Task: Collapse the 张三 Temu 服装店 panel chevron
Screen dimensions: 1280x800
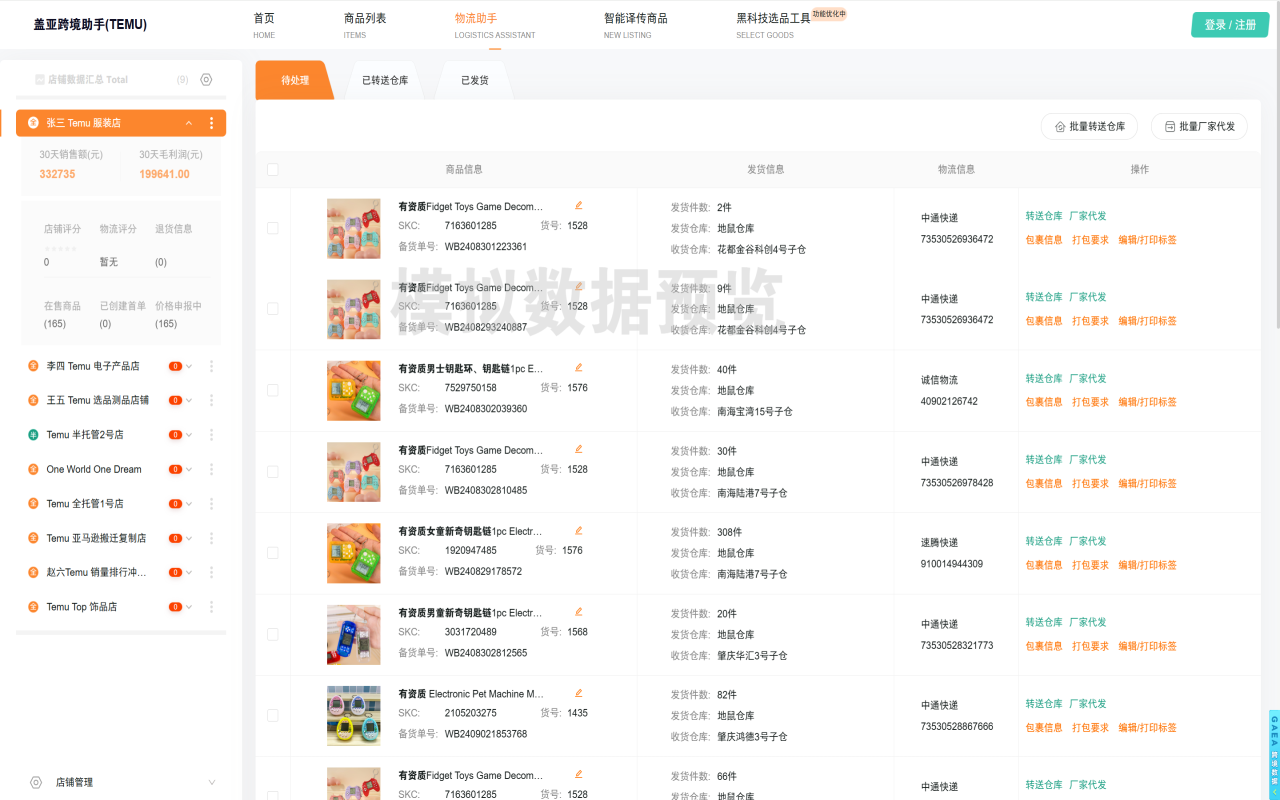Action: pyautogui.click(x=188, y=123)
